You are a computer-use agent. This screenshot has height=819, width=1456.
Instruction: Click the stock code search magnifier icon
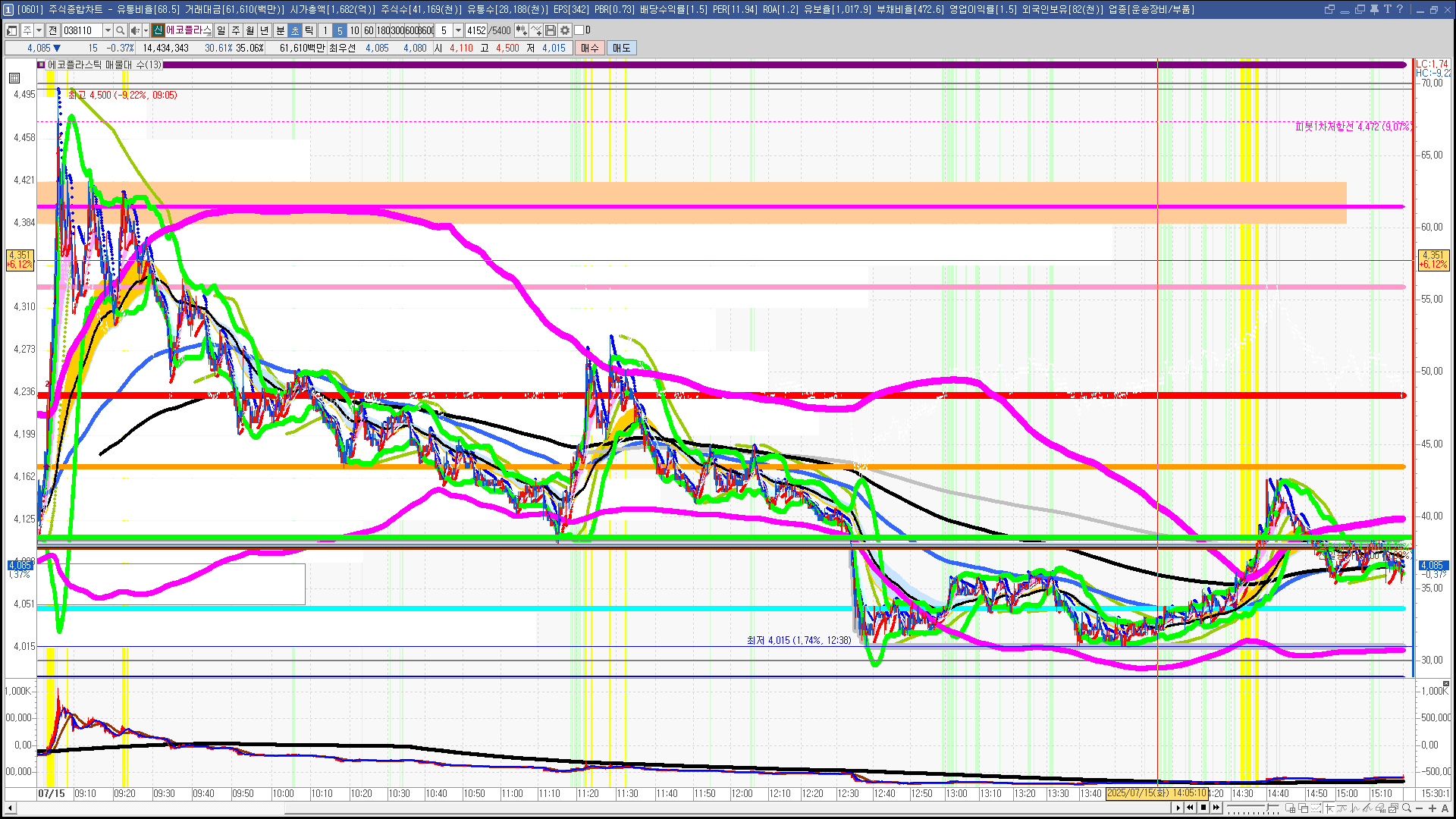point(120,30)
